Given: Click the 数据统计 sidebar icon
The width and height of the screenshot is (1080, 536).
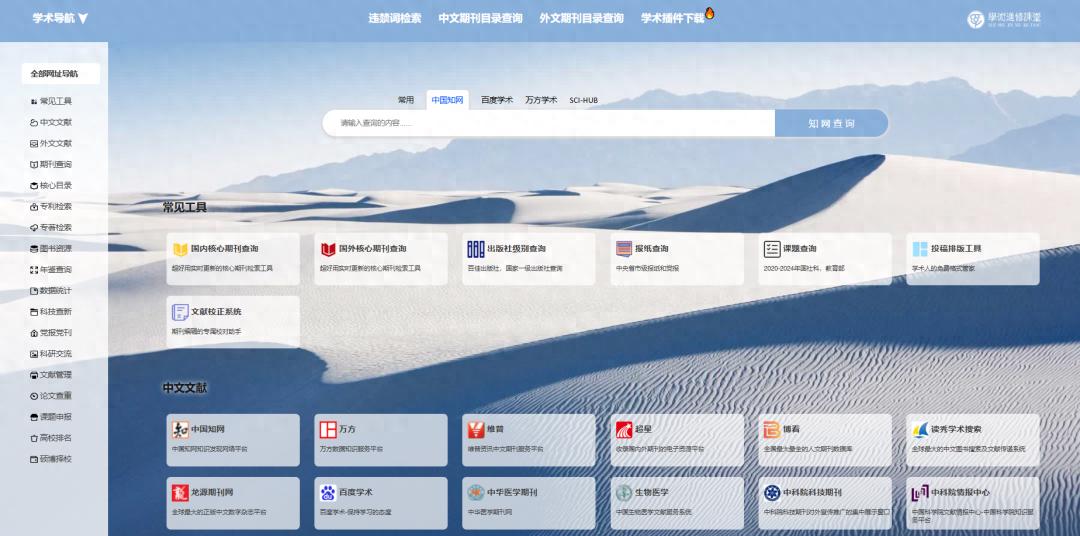Looking at the screenshot, I should [34, 291].
